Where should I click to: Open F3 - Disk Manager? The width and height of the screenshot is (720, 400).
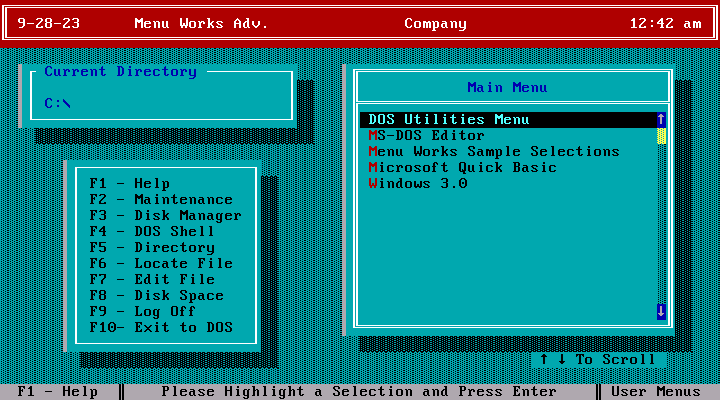[165, 215]
